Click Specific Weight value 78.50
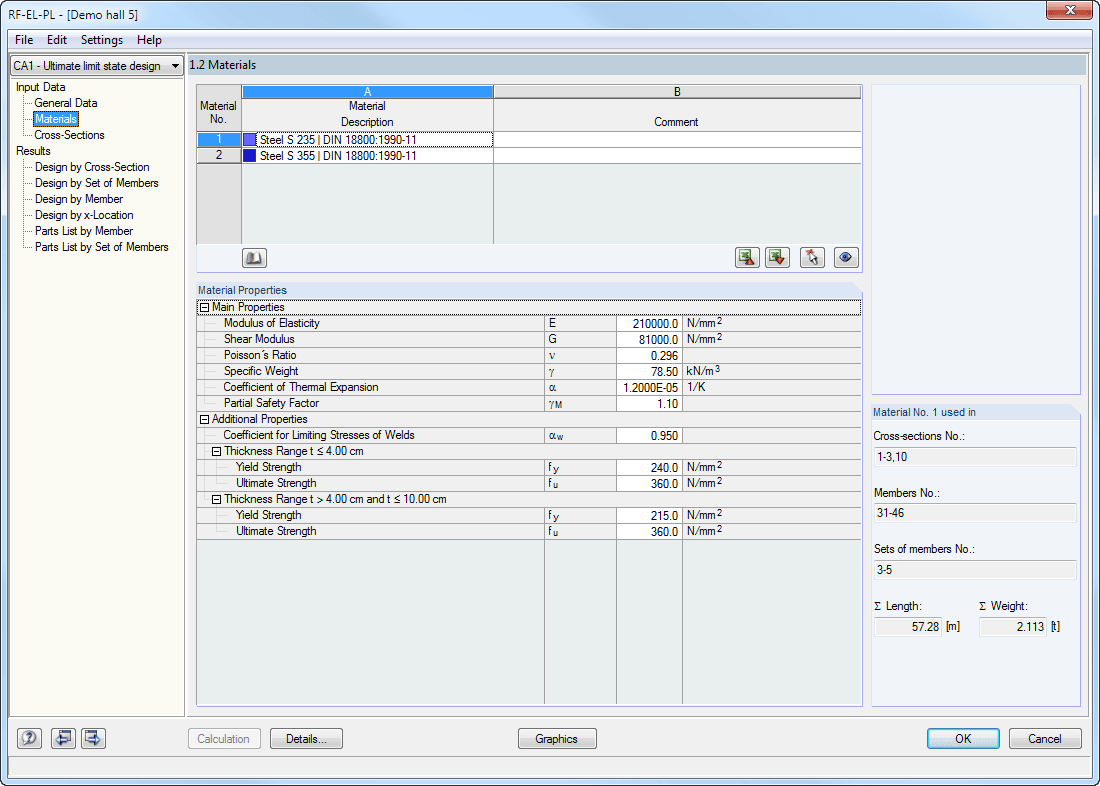The width and height of the screenshot is (1100, 786). pyautogui.click(x=649, y=371)
